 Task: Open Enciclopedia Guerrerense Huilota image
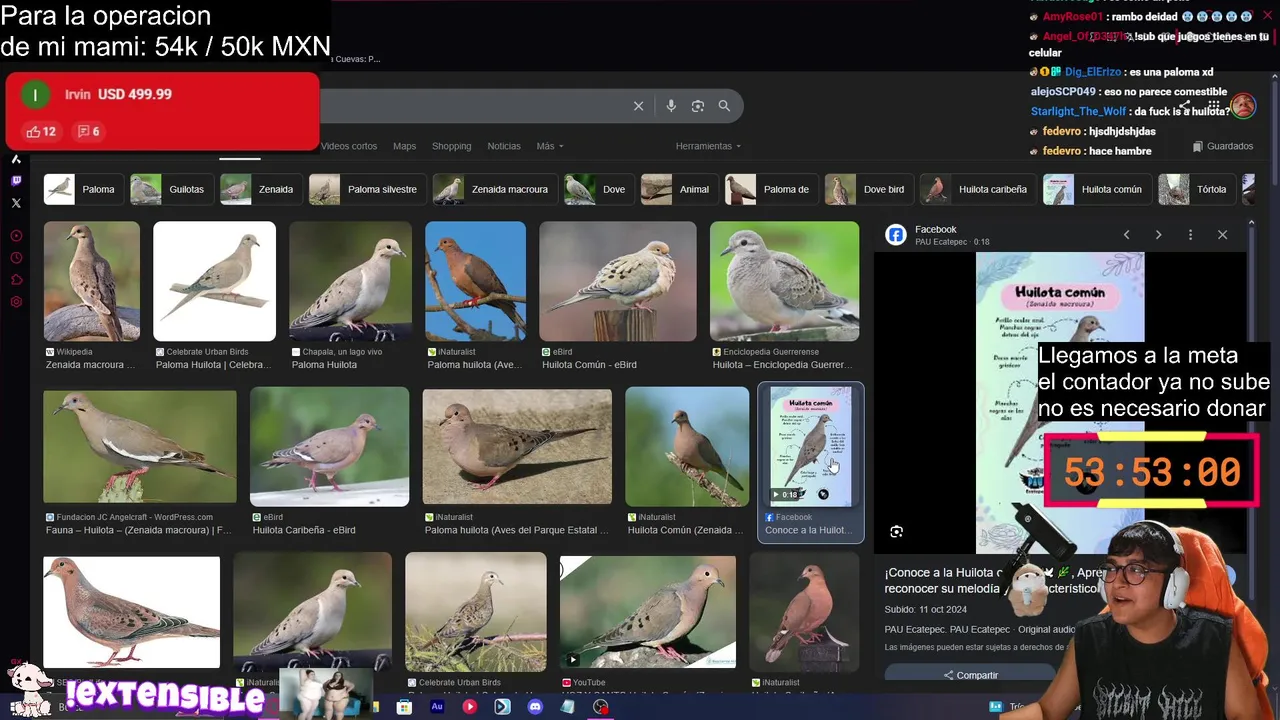[784, 282]
